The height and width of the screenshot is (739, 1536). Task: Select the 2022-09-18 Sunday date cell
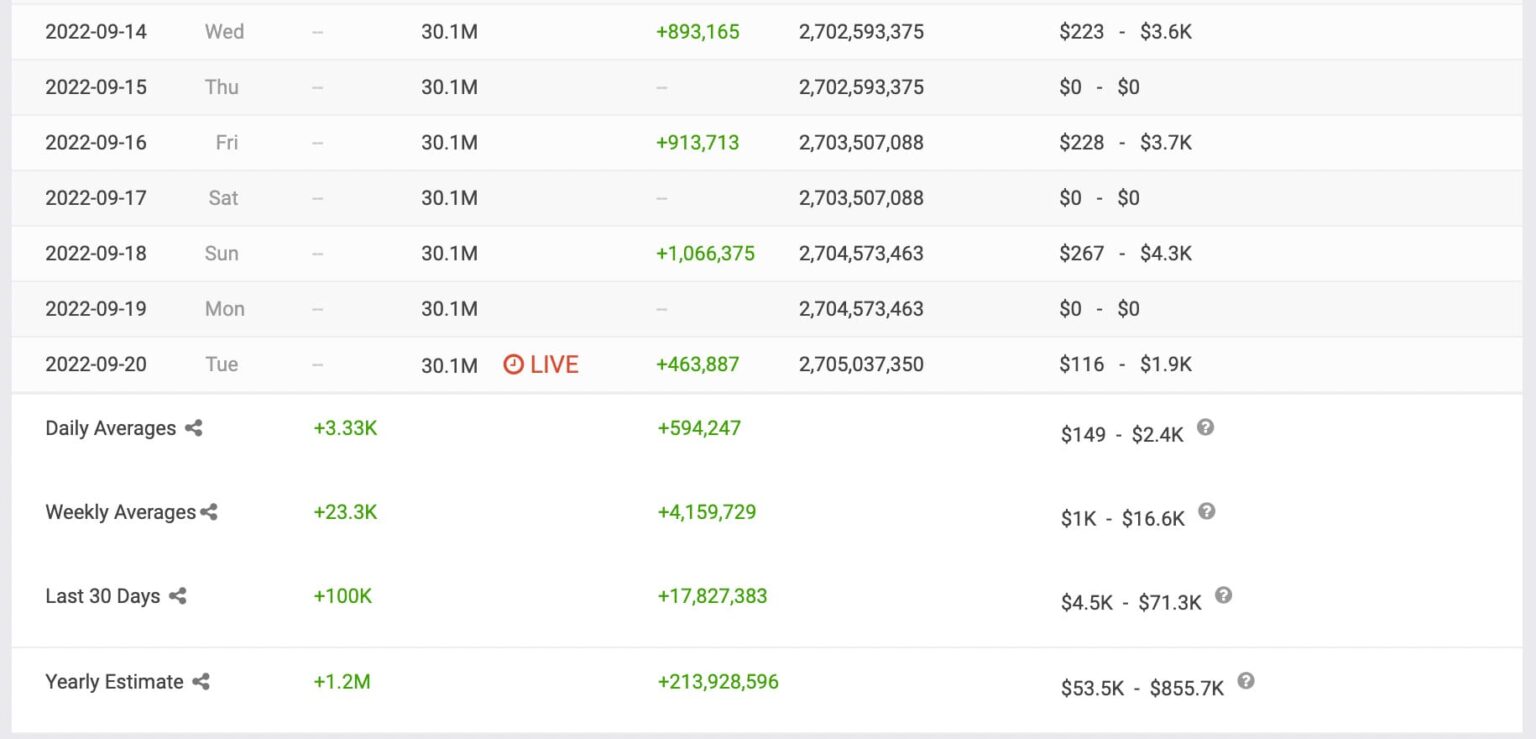pos(96,253)
